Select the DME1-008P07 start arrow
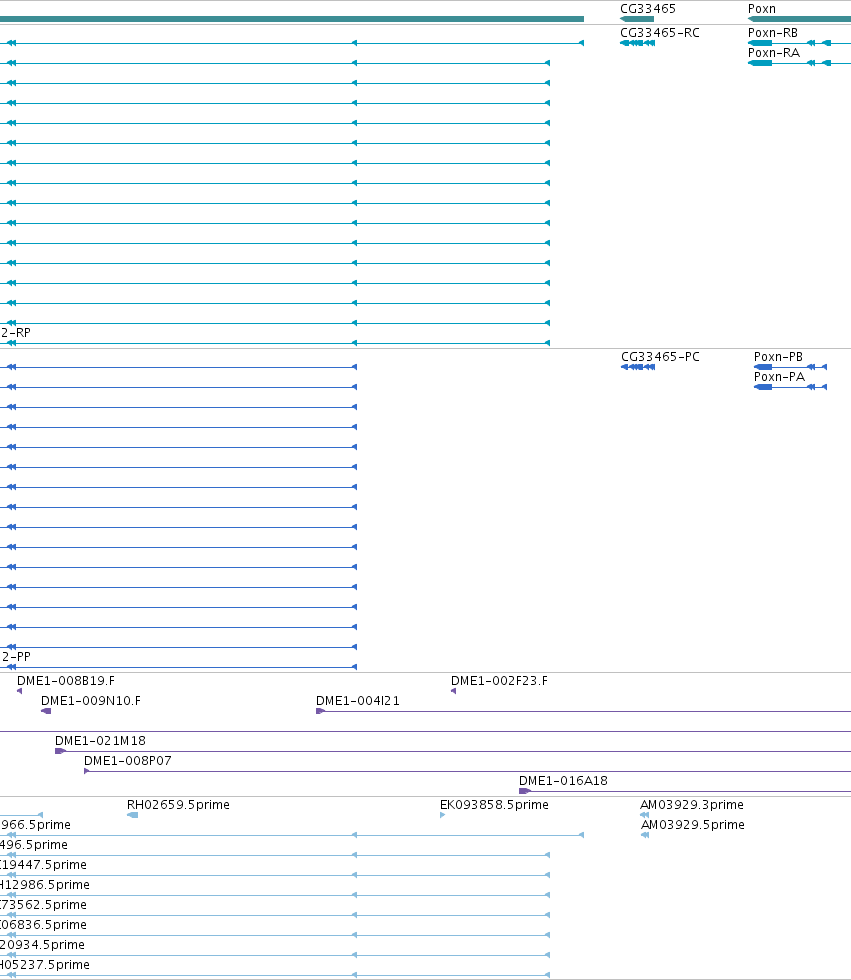 (87, 771)
